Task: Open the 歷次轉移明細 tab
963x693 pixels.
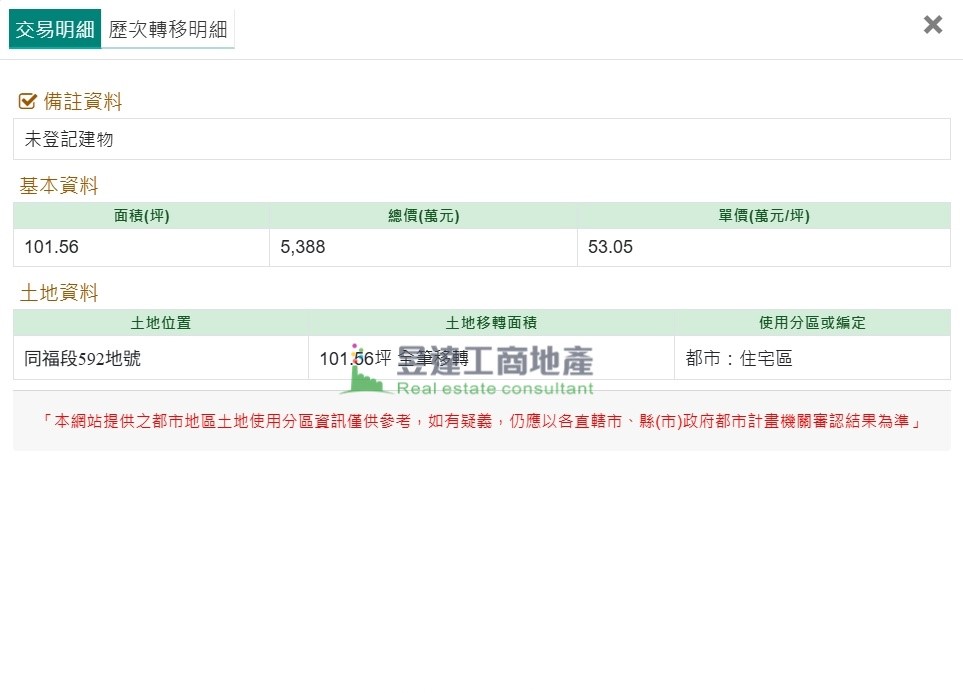Action: click(168, 30)
